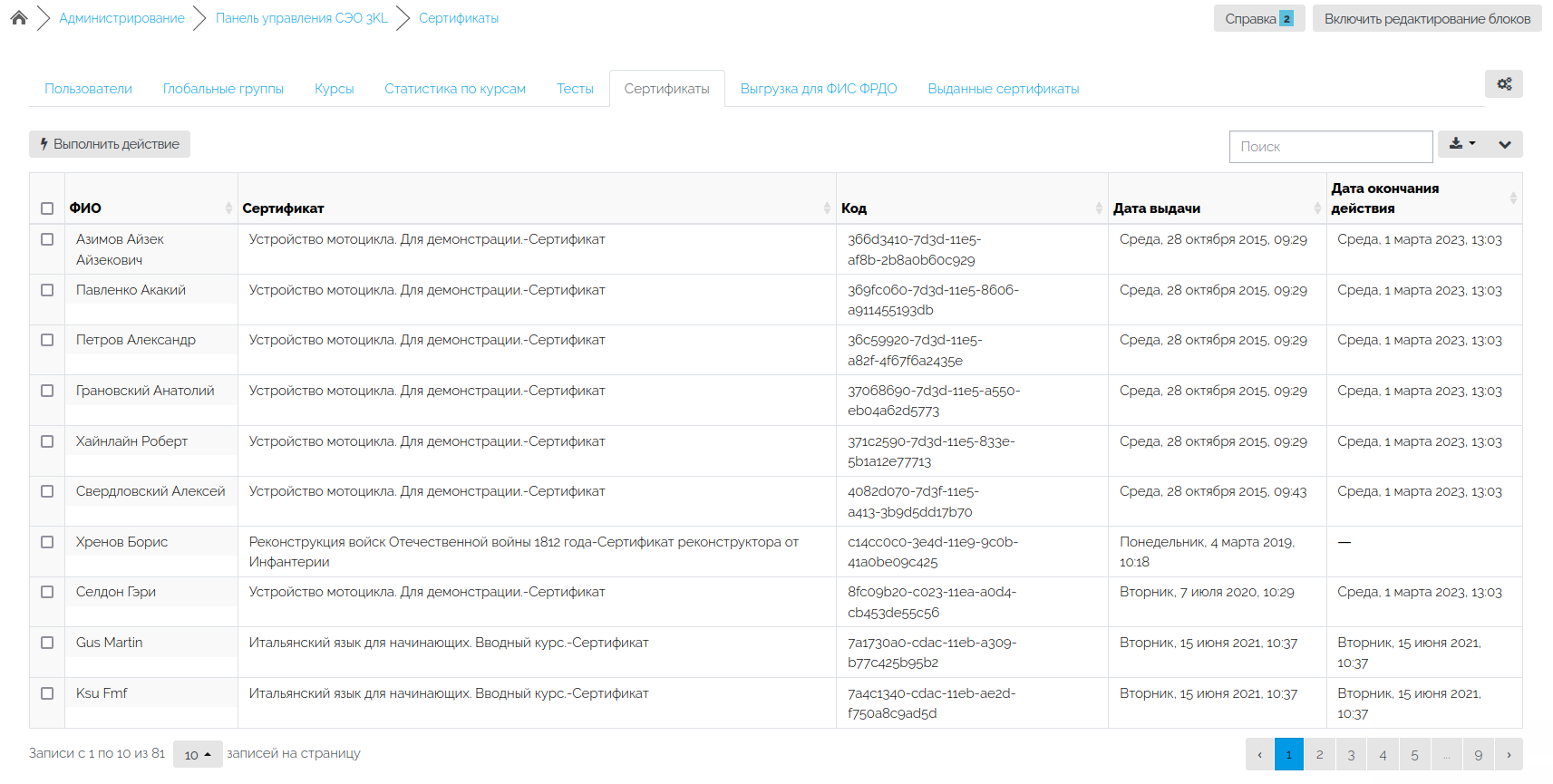Click Включить редактирование блоков button

1427,19
